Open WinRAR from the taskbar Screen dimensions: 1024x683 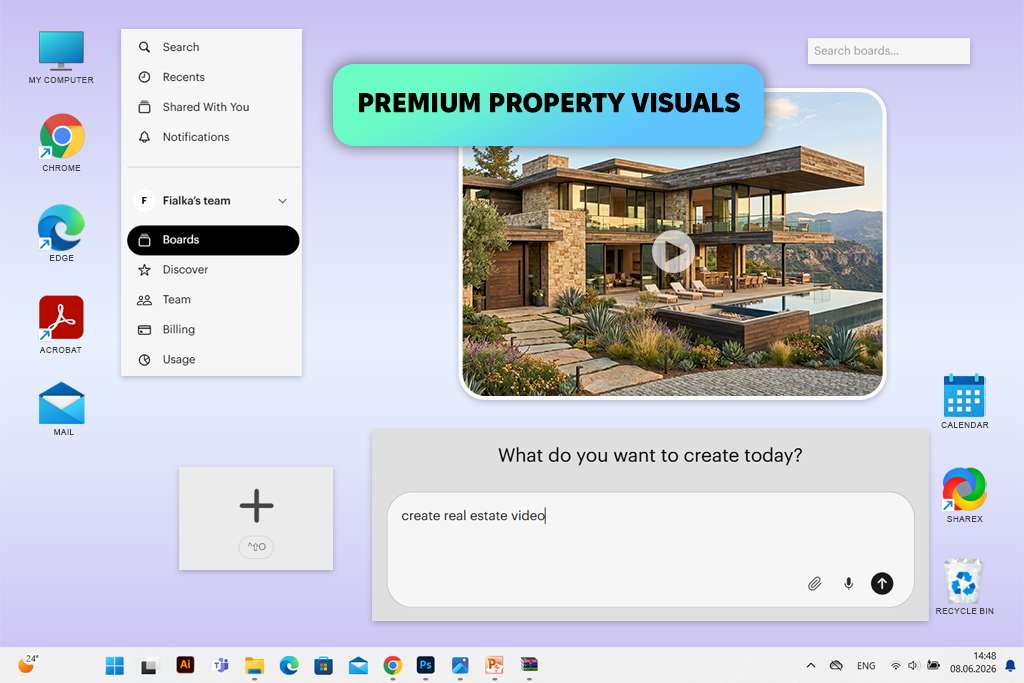click(x=529, y=665)
